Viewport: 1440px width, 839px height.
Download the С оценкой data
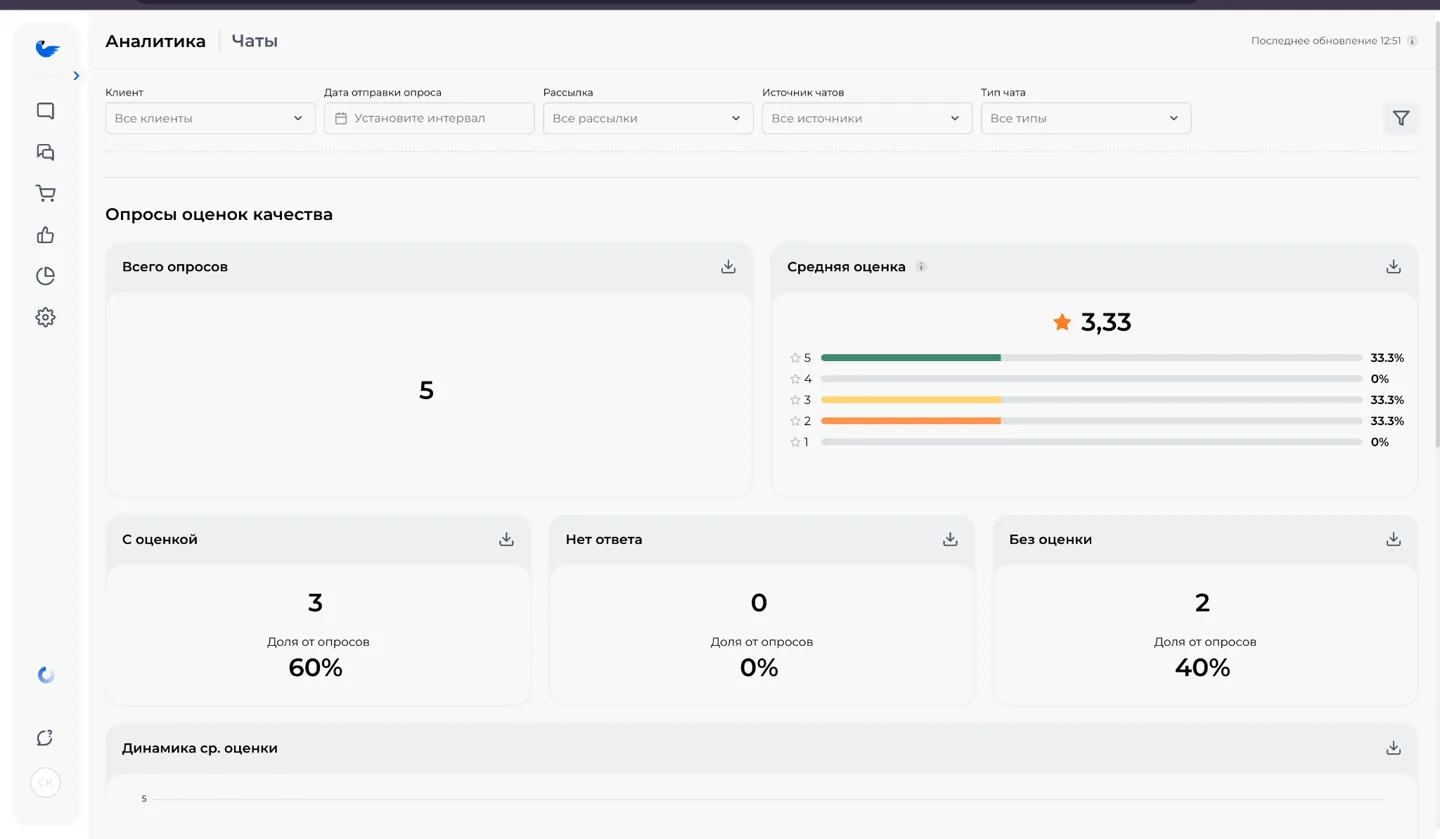[506, 539]
